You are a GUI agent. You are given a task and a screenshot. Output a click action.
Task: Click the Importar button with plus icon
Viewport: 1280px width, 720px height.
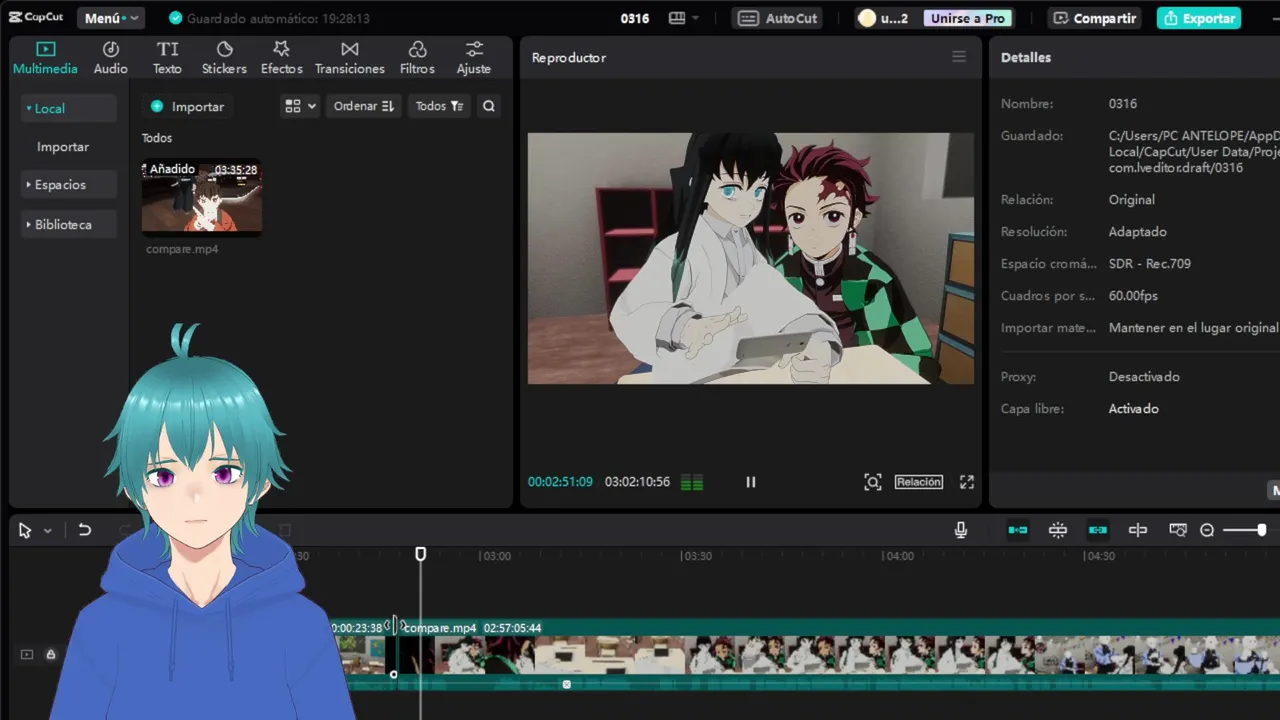click(x=187, y=106)
